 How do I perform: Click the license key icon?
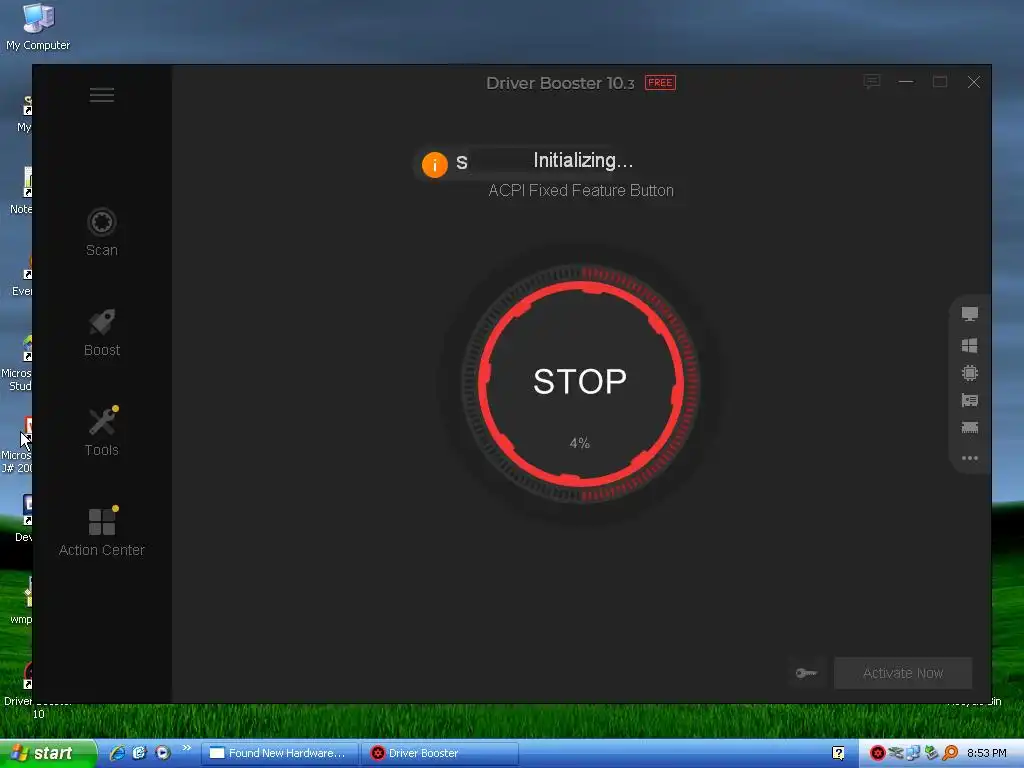point(807,673)
